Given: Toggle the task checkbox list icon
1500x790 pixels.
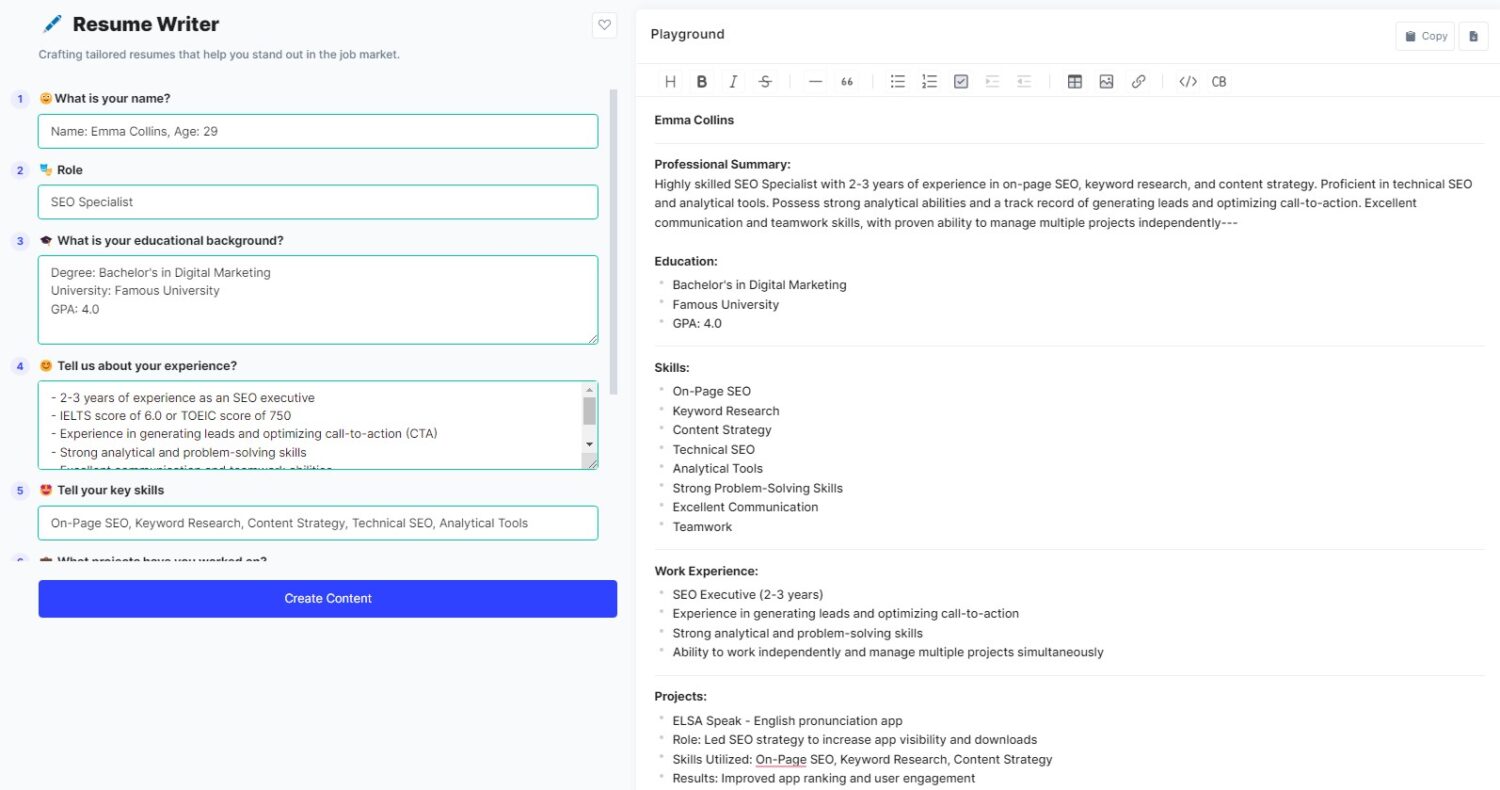Looking at the screenshot, I should [961, 82].
